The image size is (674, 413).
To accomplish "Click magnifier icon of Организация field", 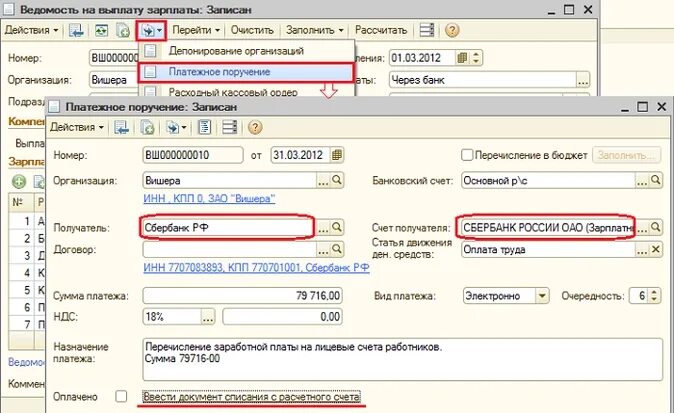I will [x=337, y=180].
